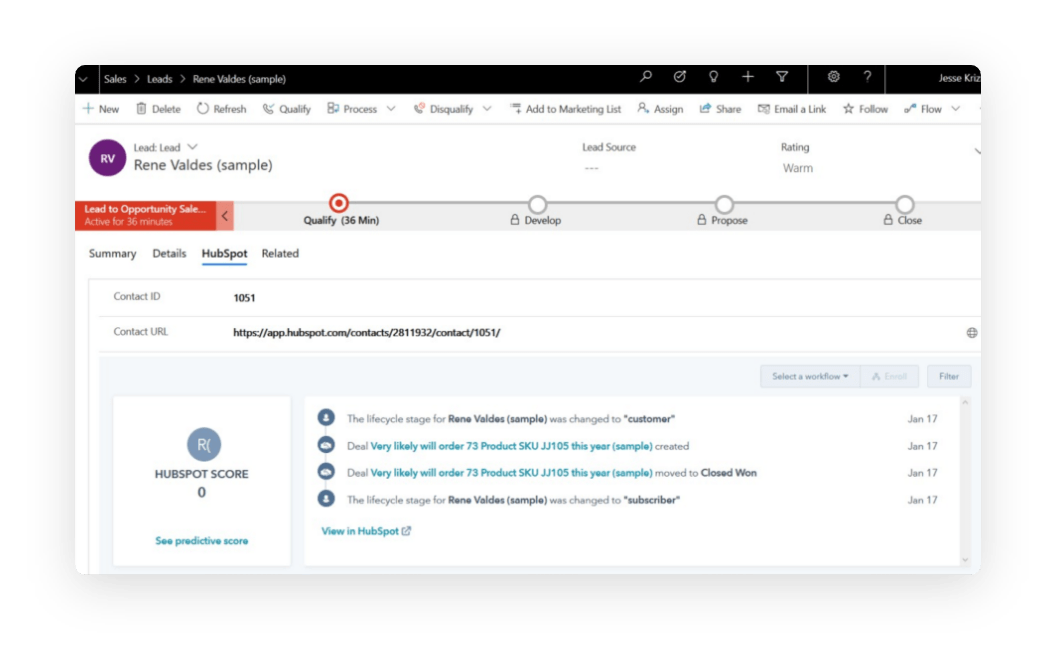Open the search icon in top bar
The width and height of the screenshot is (1056, 660).
point(645,77)
